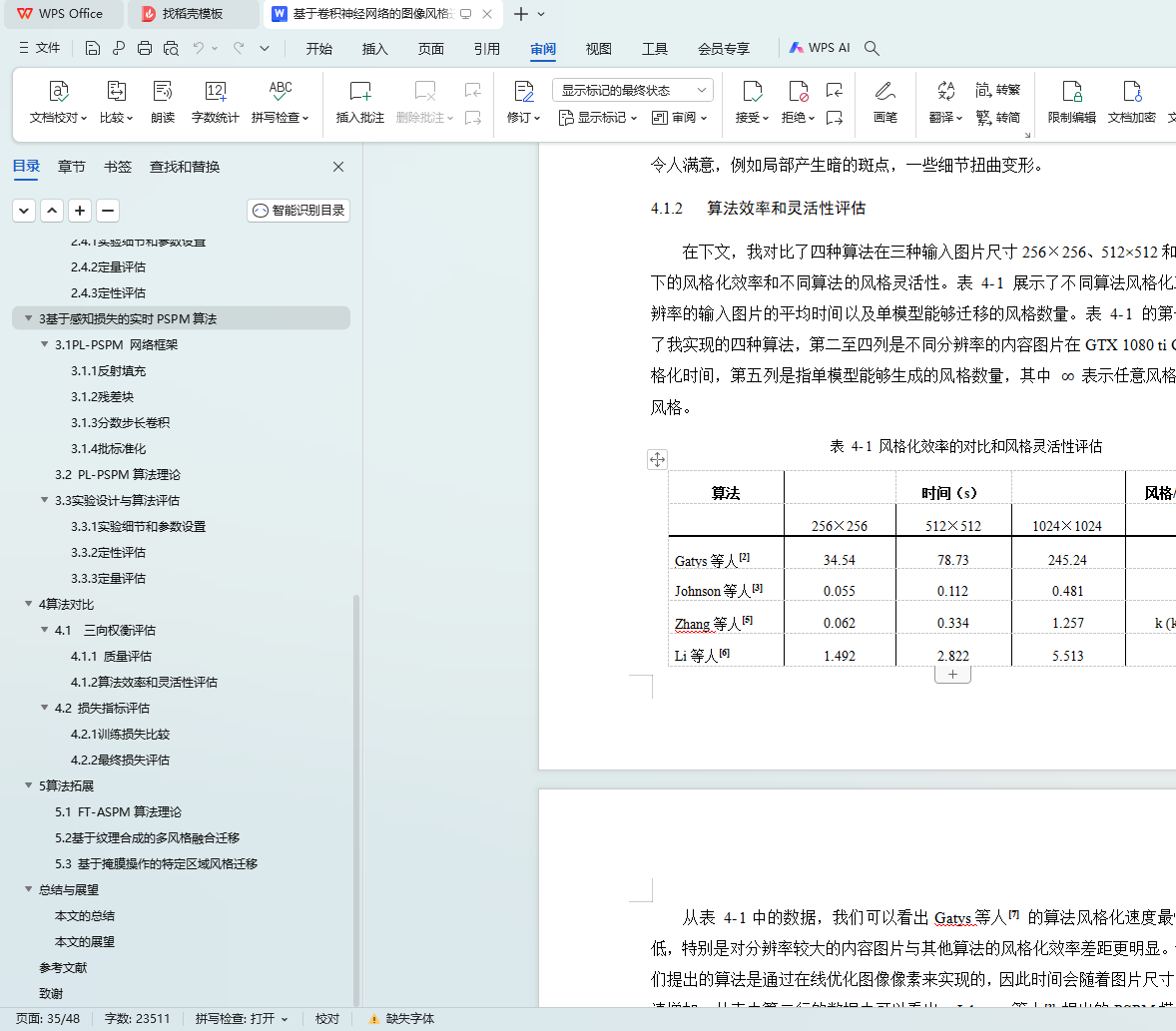The image size is (1176, 1031).
Task: Open the 文件 menu
Action: (40, 48)
